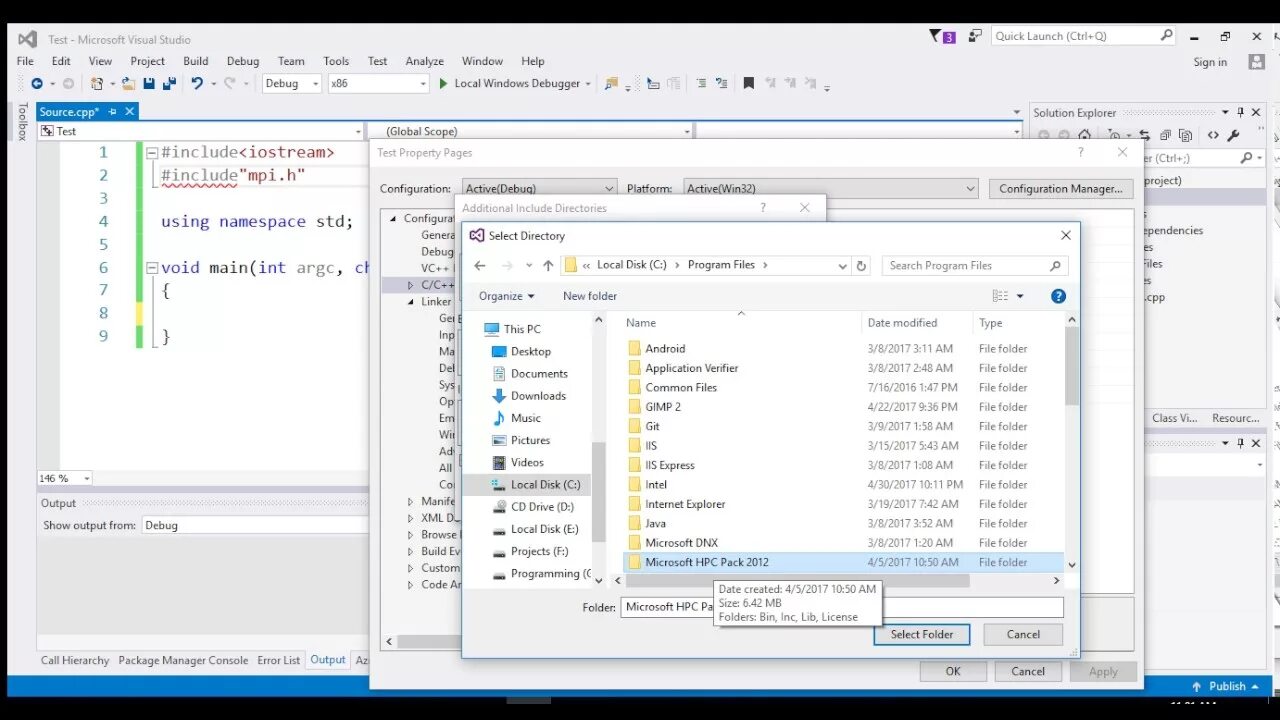Click the Save toolbar icon in Visual Studio
The height and width of the screenshot is (720, 1280).
[x=149, y=84]
